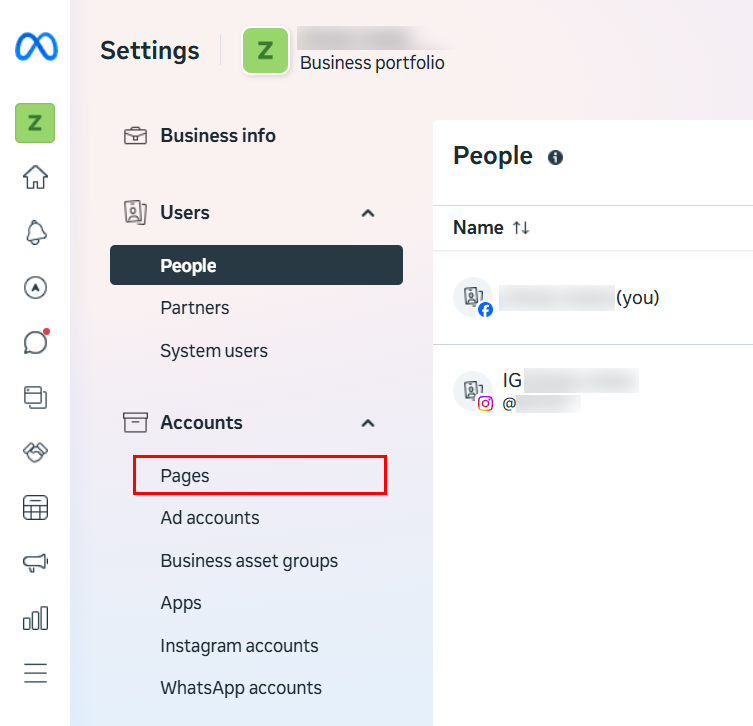Click the green Z business portfolio avatar

[265, 51]
